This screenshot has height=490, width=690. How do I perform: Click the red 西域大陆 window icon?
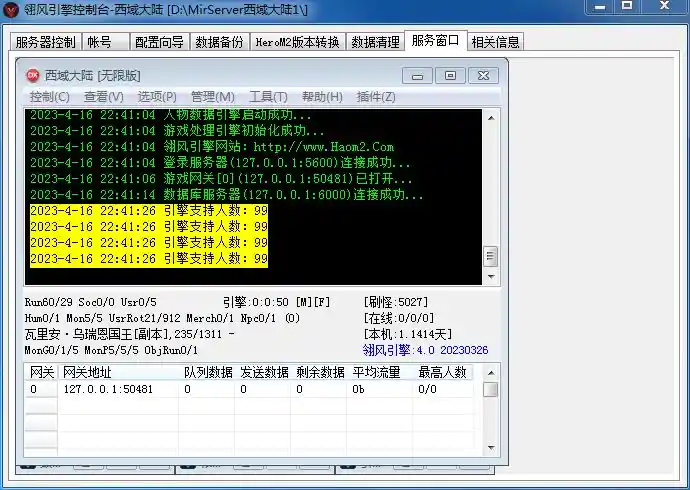(x=33, y=76)
